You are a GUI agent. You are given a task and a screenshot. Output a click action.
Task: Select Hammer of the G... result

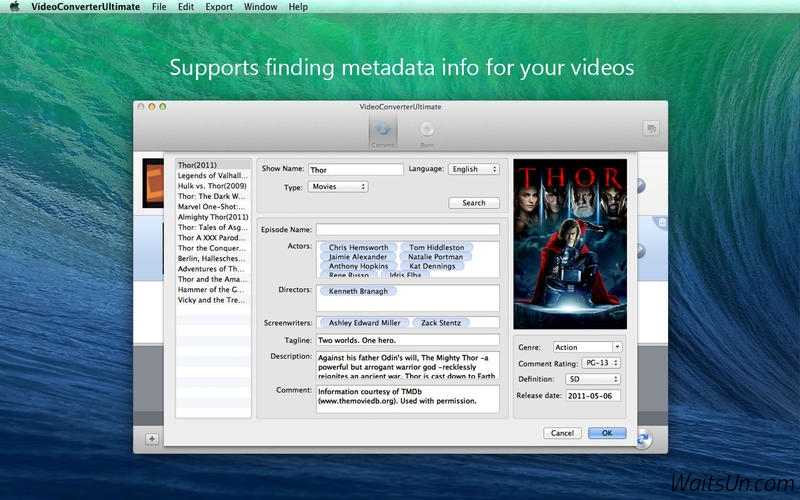[x=213, y=289]
